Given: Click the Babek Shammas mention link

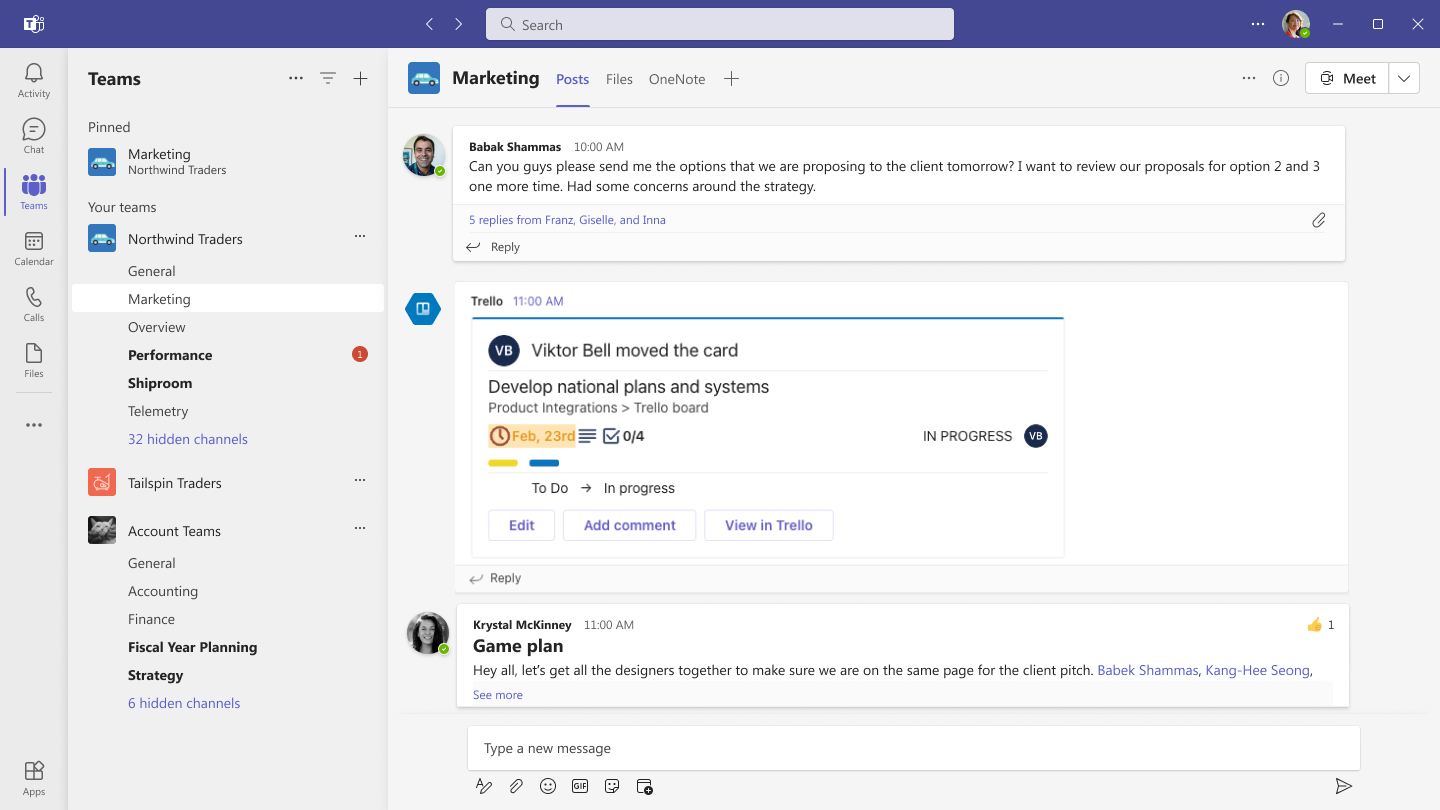Looking at the screenshot, I should tap(1148, 670).
